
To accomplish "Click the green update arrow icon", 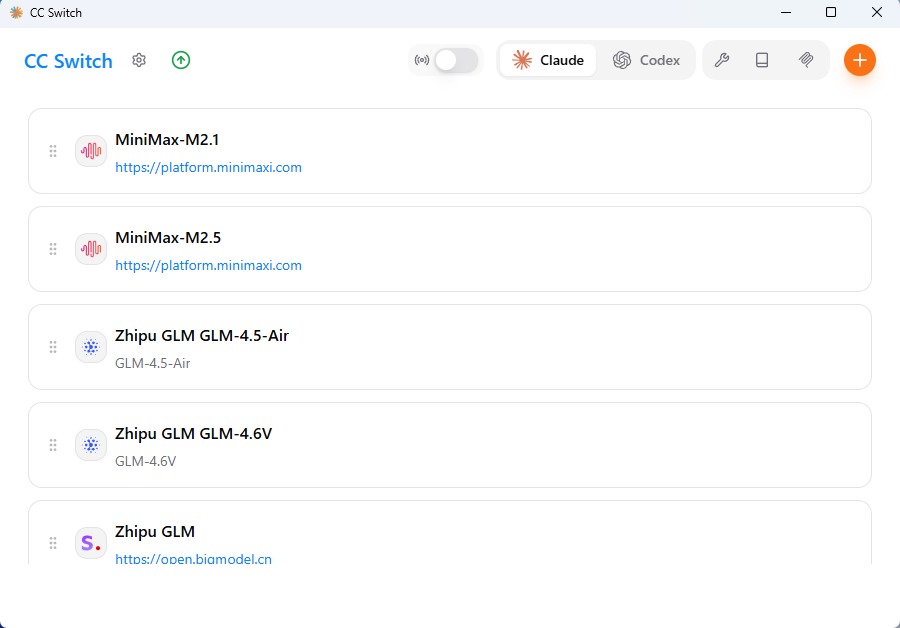I will pyautogui.click(x=181, y=60).
